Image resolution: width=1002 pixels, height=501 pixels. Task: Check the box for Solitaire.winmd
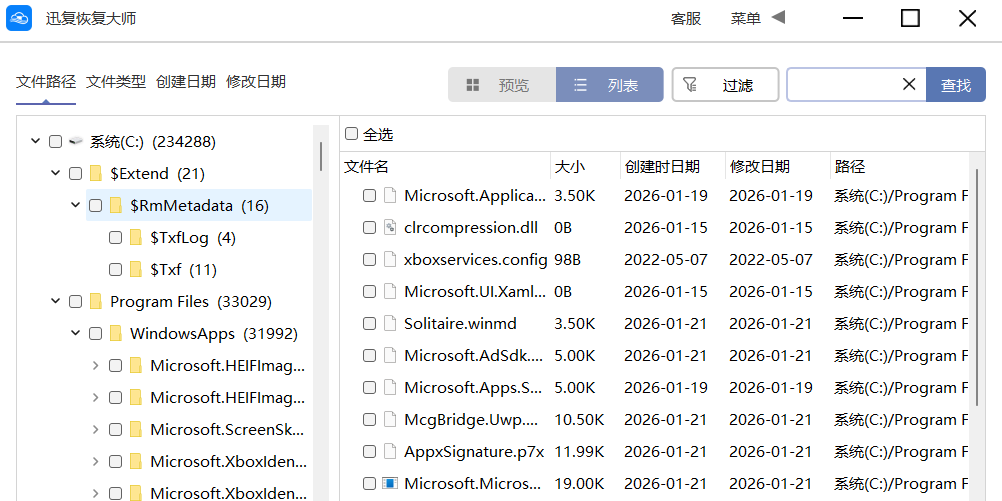tap(370, 324)
